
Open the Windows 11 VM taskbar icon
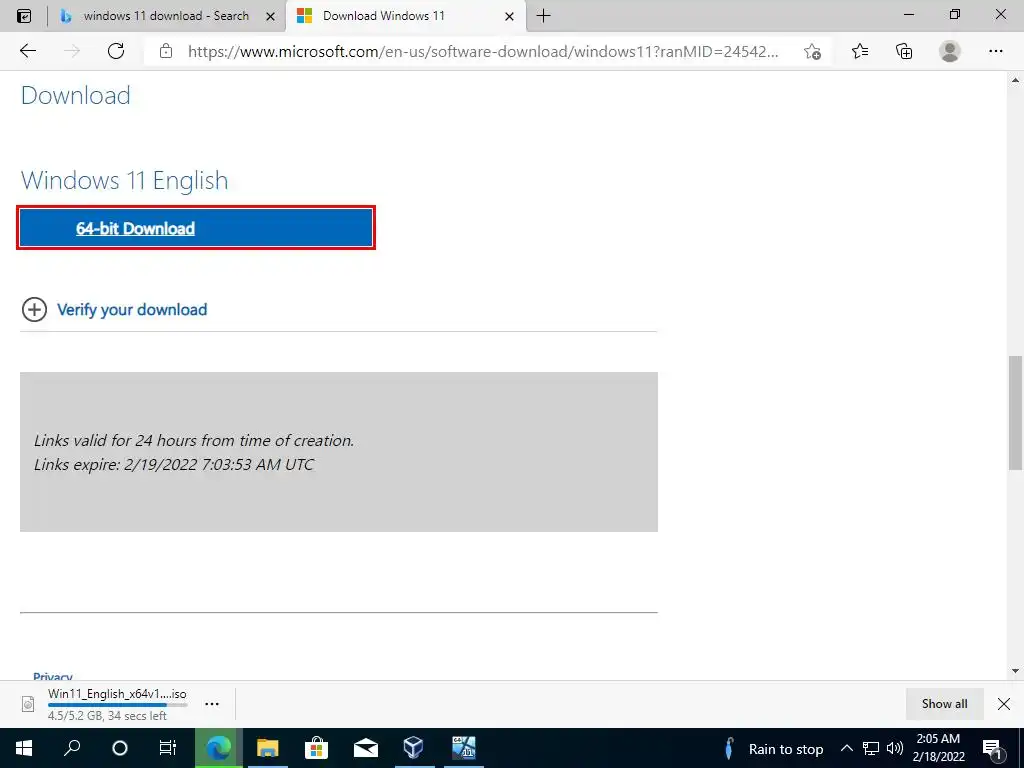coord(464,748)
